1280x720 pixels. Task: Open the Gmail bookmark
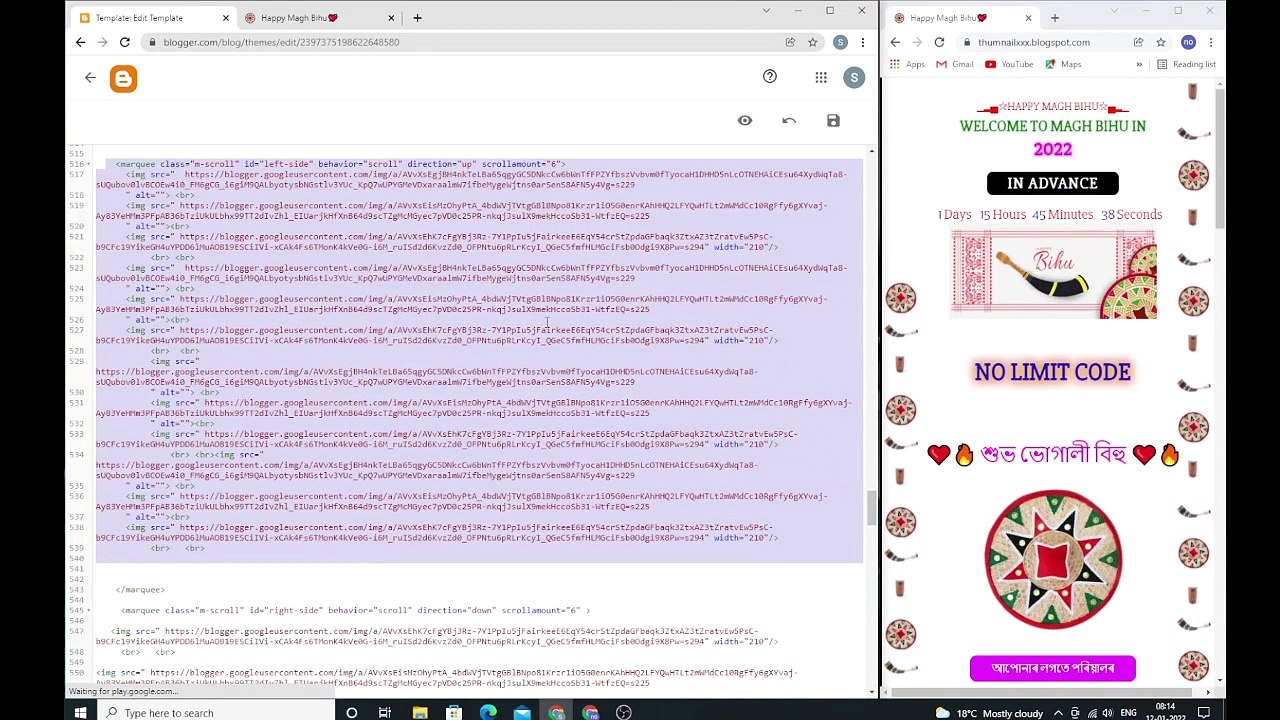pyautogui.click(x=954, y=64)
